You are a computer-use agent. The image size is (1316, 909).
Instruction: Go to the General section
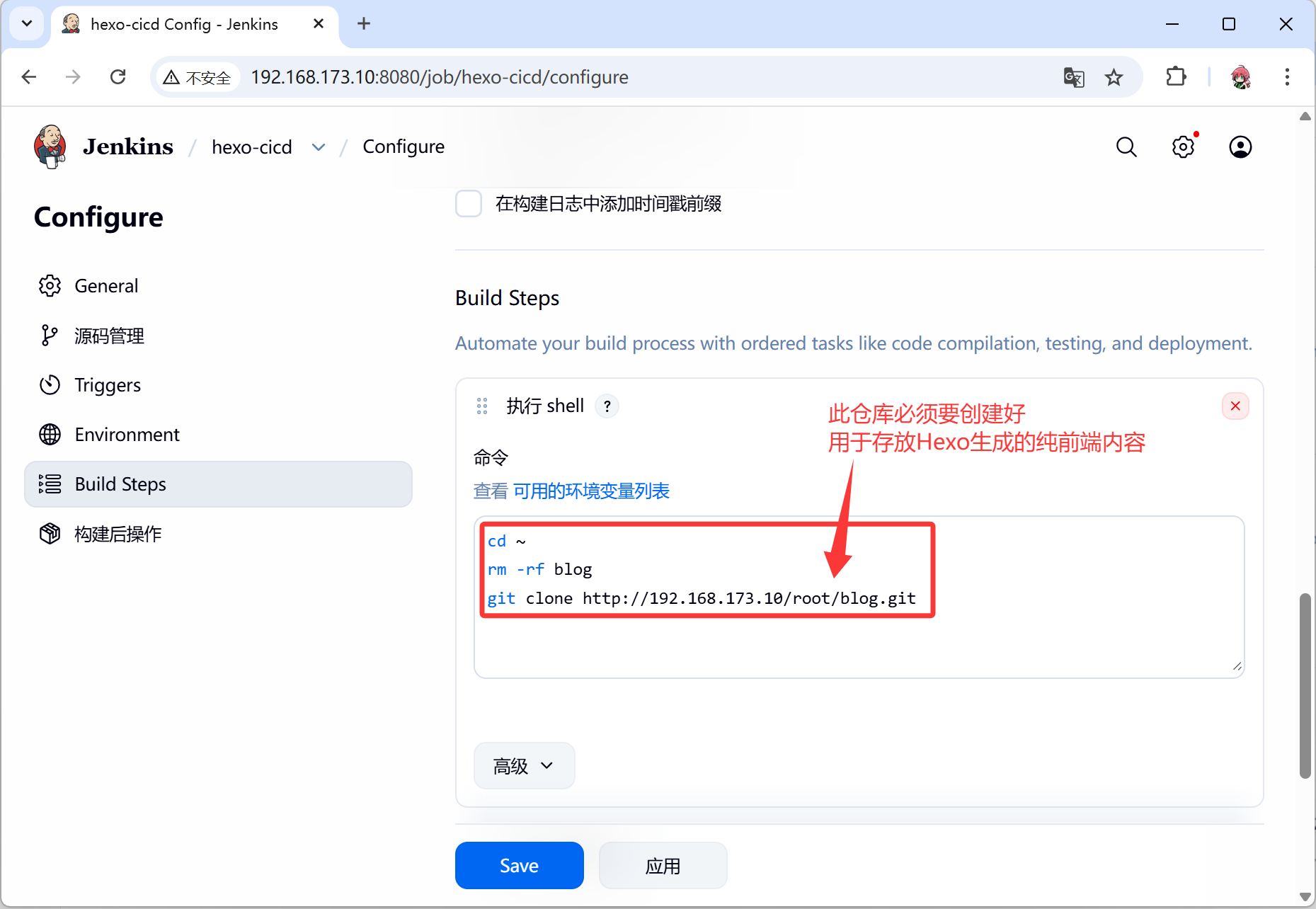click(106, 286)
